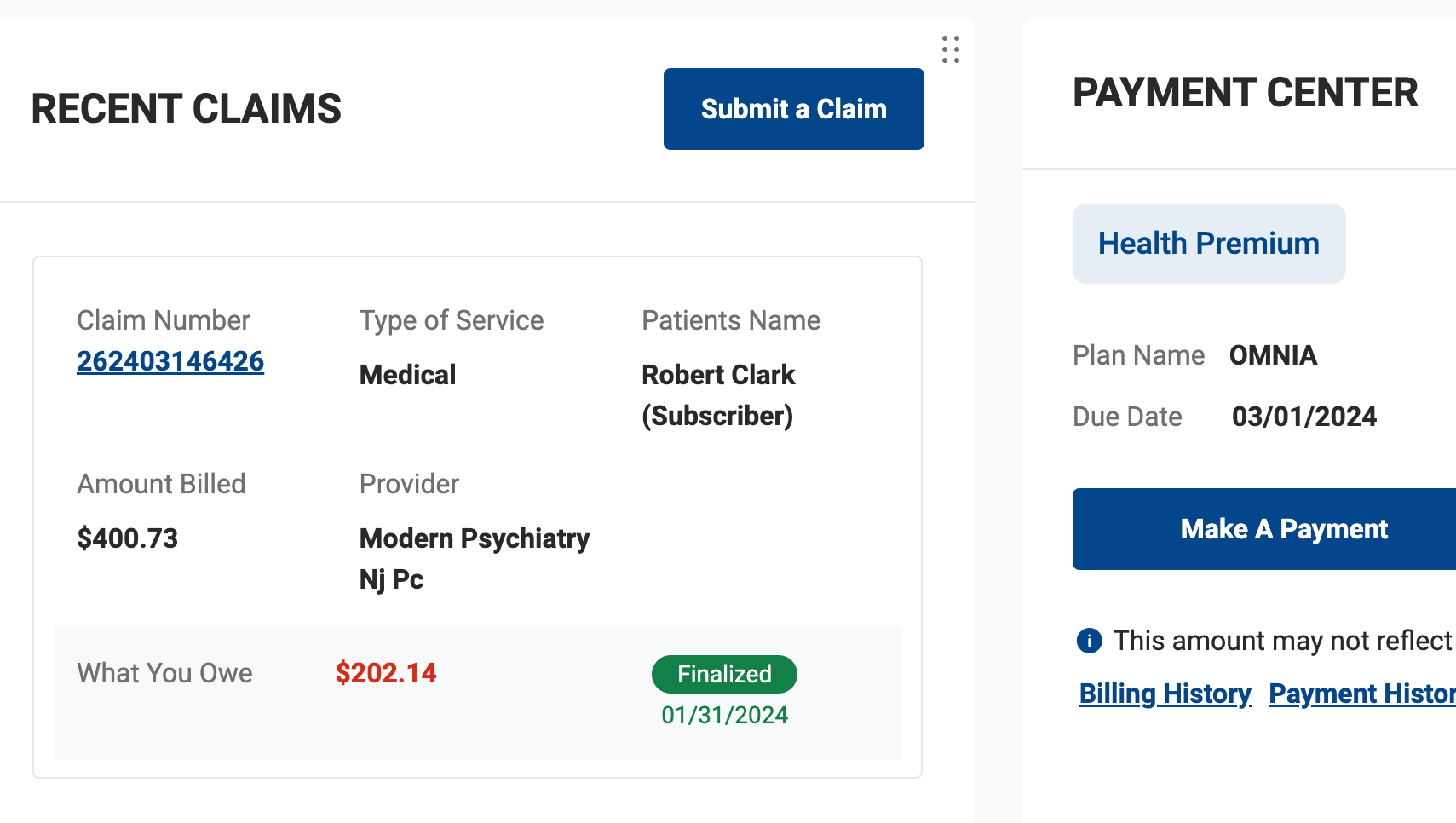Viewport: 1456px width, 823px height.
Task: Click the blue info icon
Action: 1089,640
